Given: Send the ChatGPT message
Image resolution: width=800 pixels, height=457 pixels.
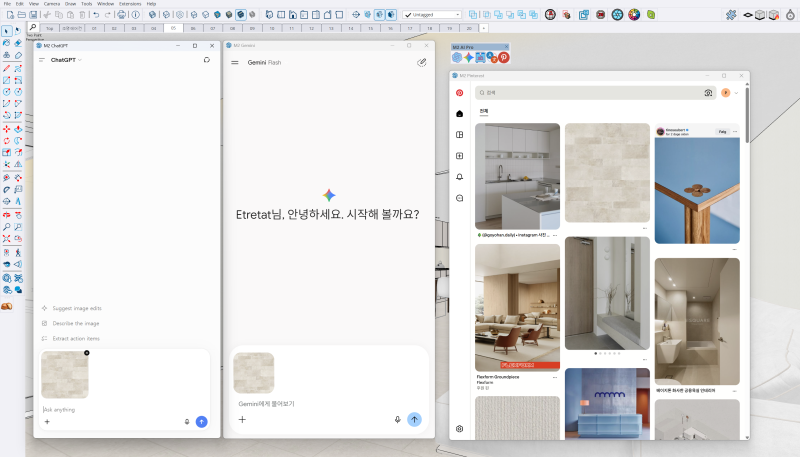Looking at the screenshot, I should (202, 422).
